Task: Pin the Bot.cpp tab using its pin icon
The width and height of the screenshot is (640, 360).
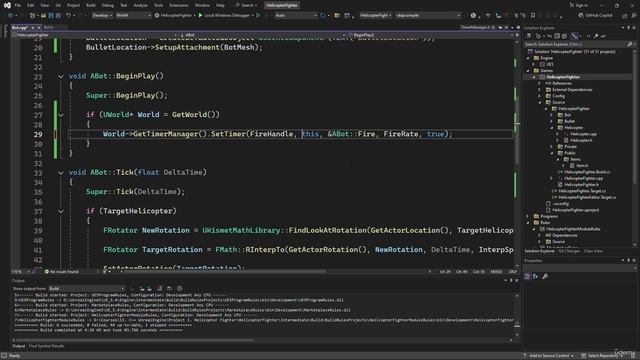Action: click(33, 27)
